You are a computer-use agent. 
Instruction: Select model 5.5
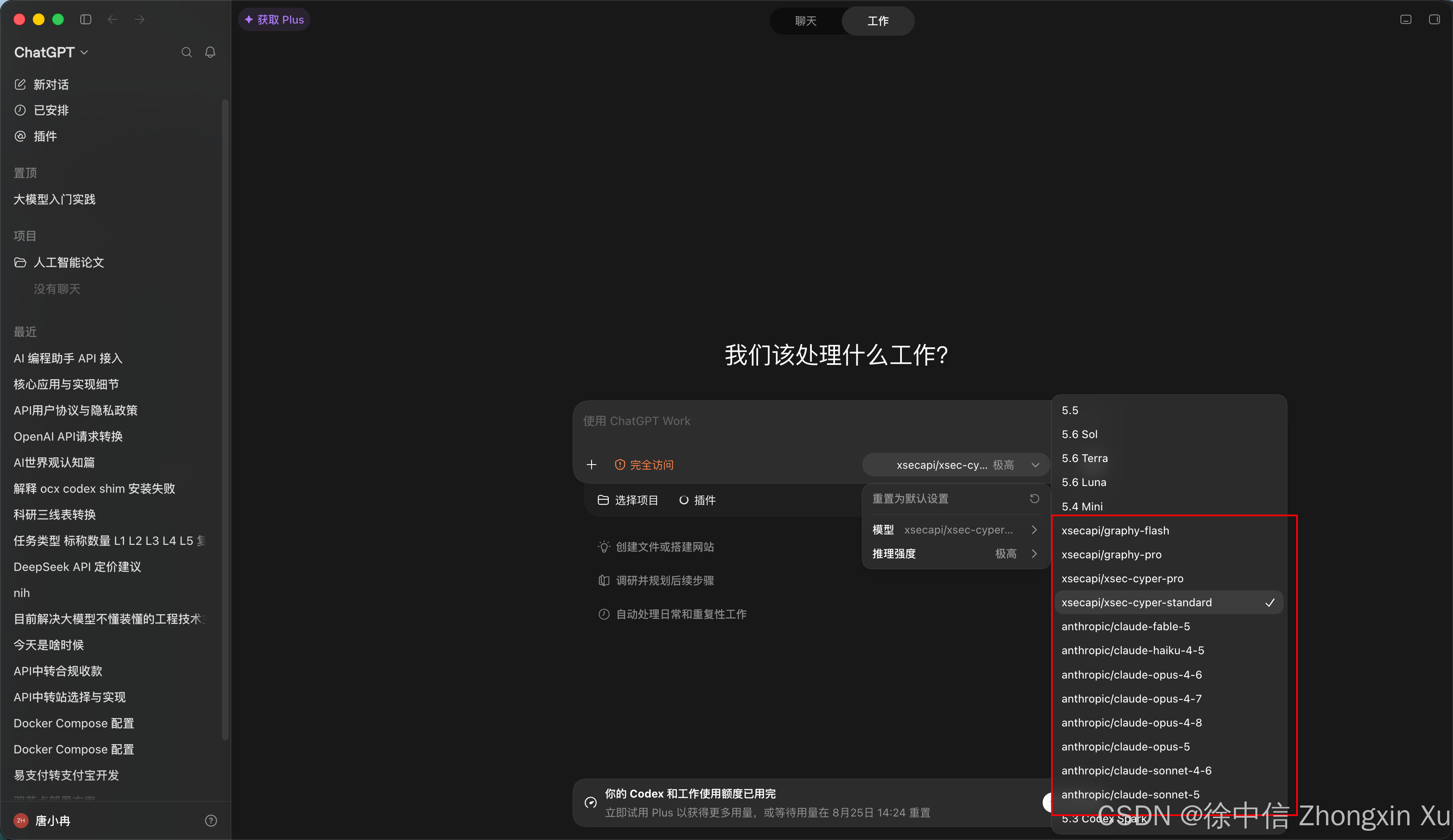[1169, 410]
